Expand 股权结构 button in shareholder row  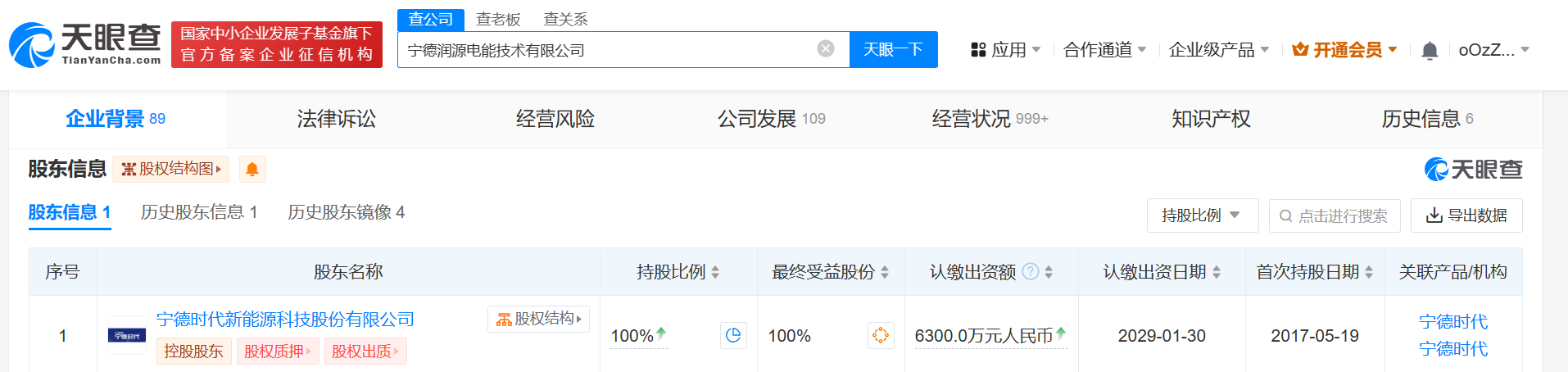[538, 319]
